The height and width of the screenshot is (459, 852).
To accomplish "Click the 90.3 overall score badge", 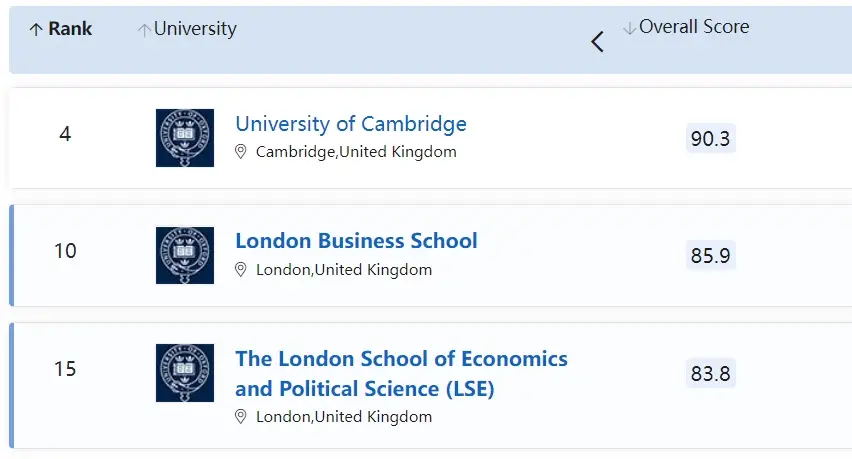I will click(710, 139).
